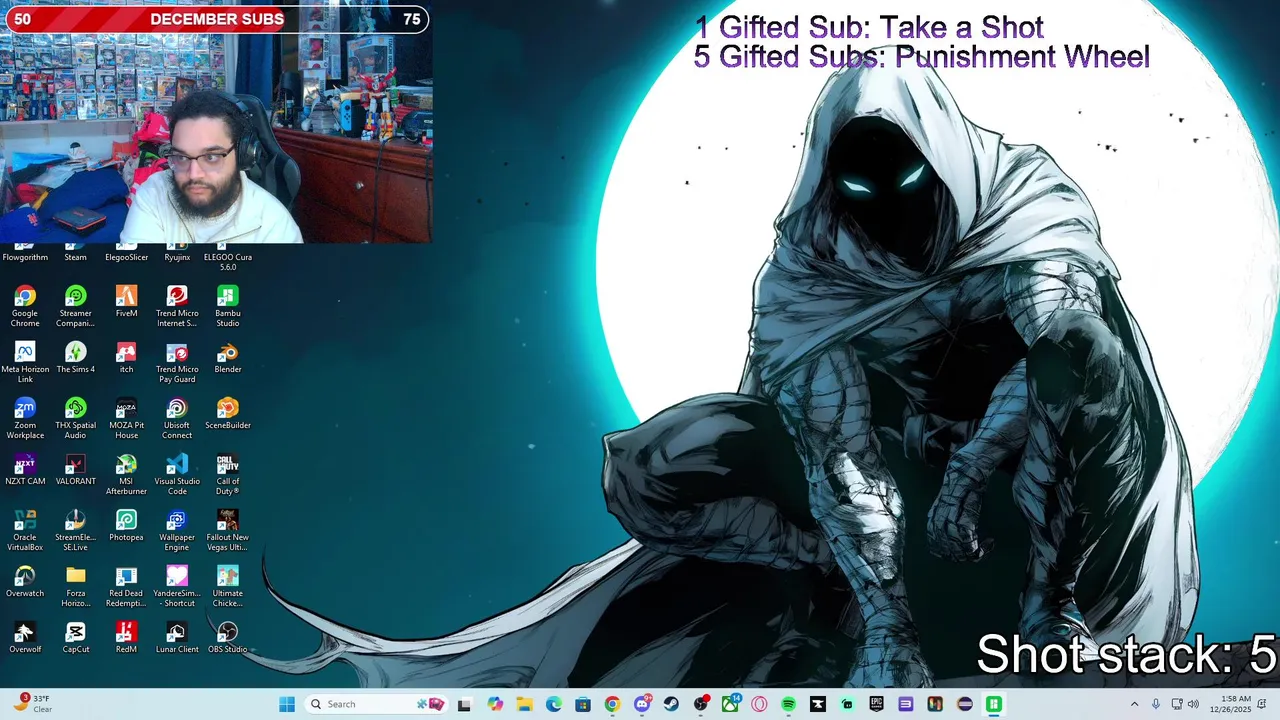
Task: Select VALORANT desktop icon
Action: (x=75, y=469)
